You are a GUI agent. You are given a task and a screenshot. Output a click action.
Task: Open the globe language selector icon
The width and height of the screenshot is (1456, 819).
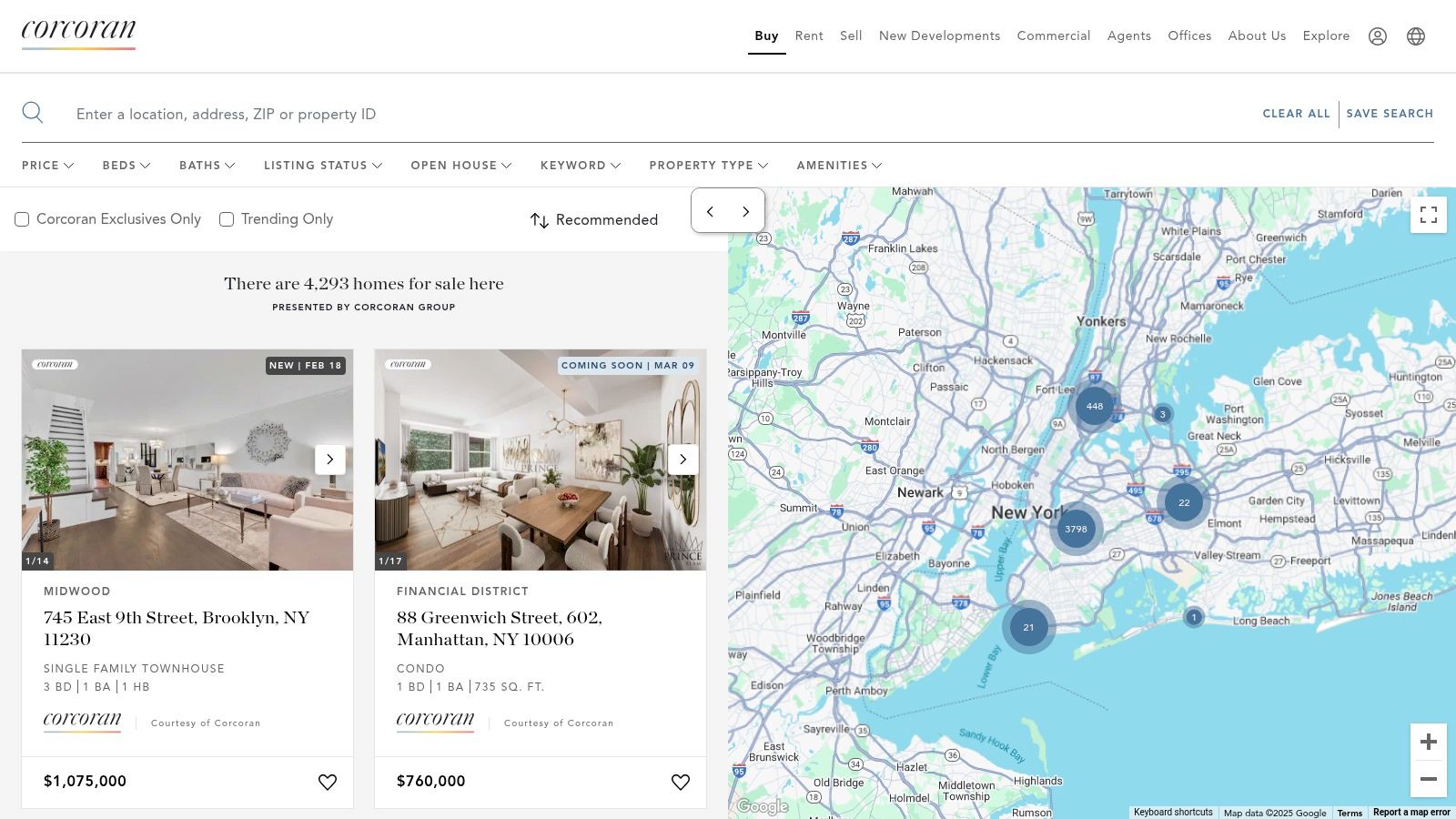pyautogui.click(x=1416, y=36)
